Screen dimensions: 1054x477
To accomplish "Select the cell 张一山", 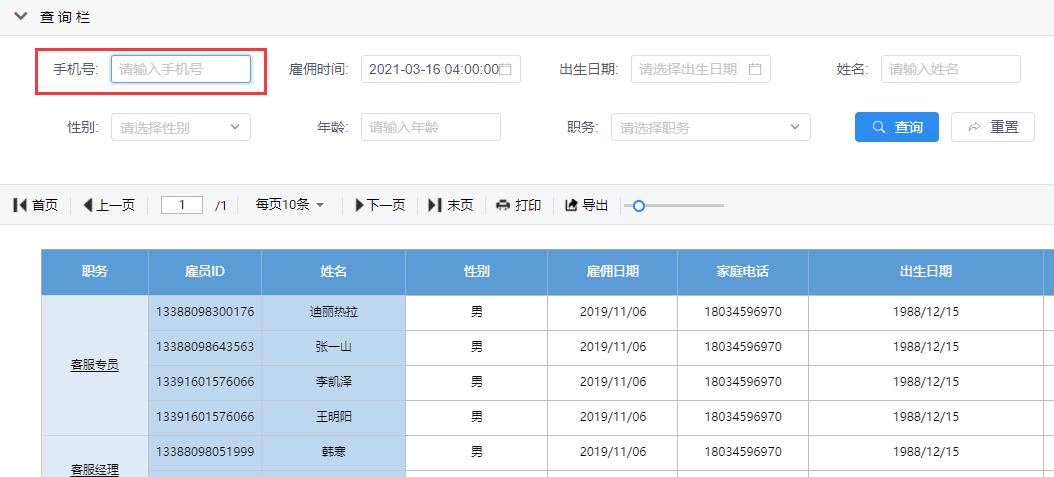I will [x=333, y=347].
